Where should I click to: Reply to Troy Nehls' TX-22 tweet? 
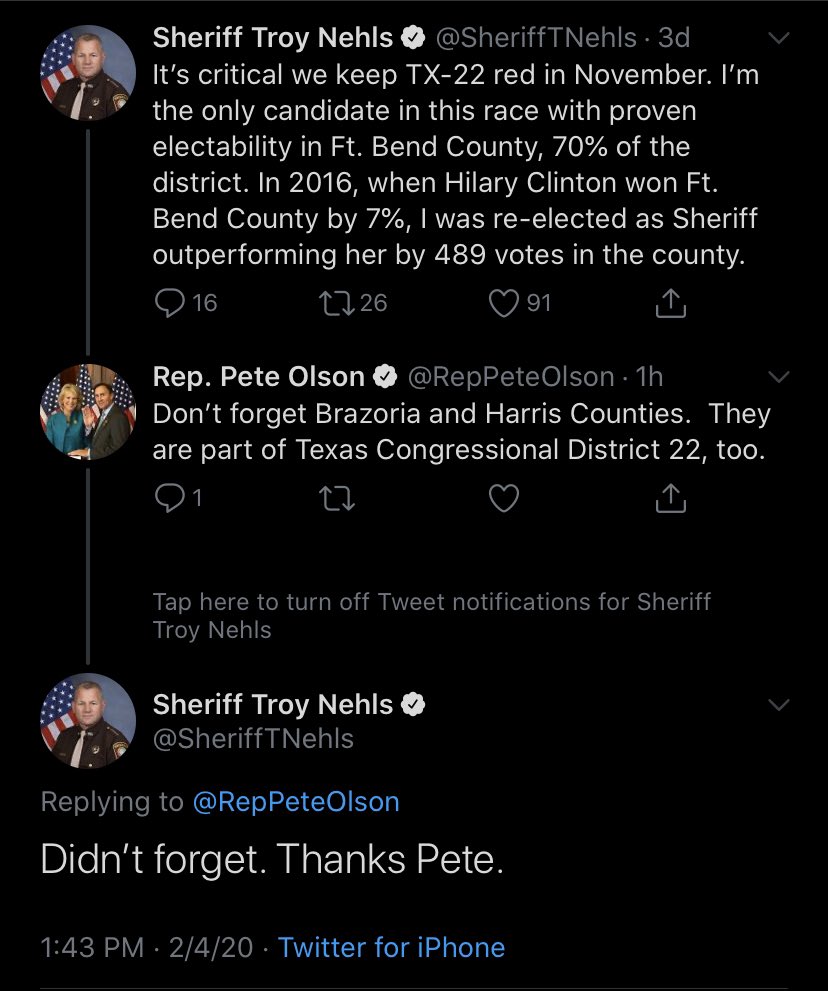(x=170, y=303)
